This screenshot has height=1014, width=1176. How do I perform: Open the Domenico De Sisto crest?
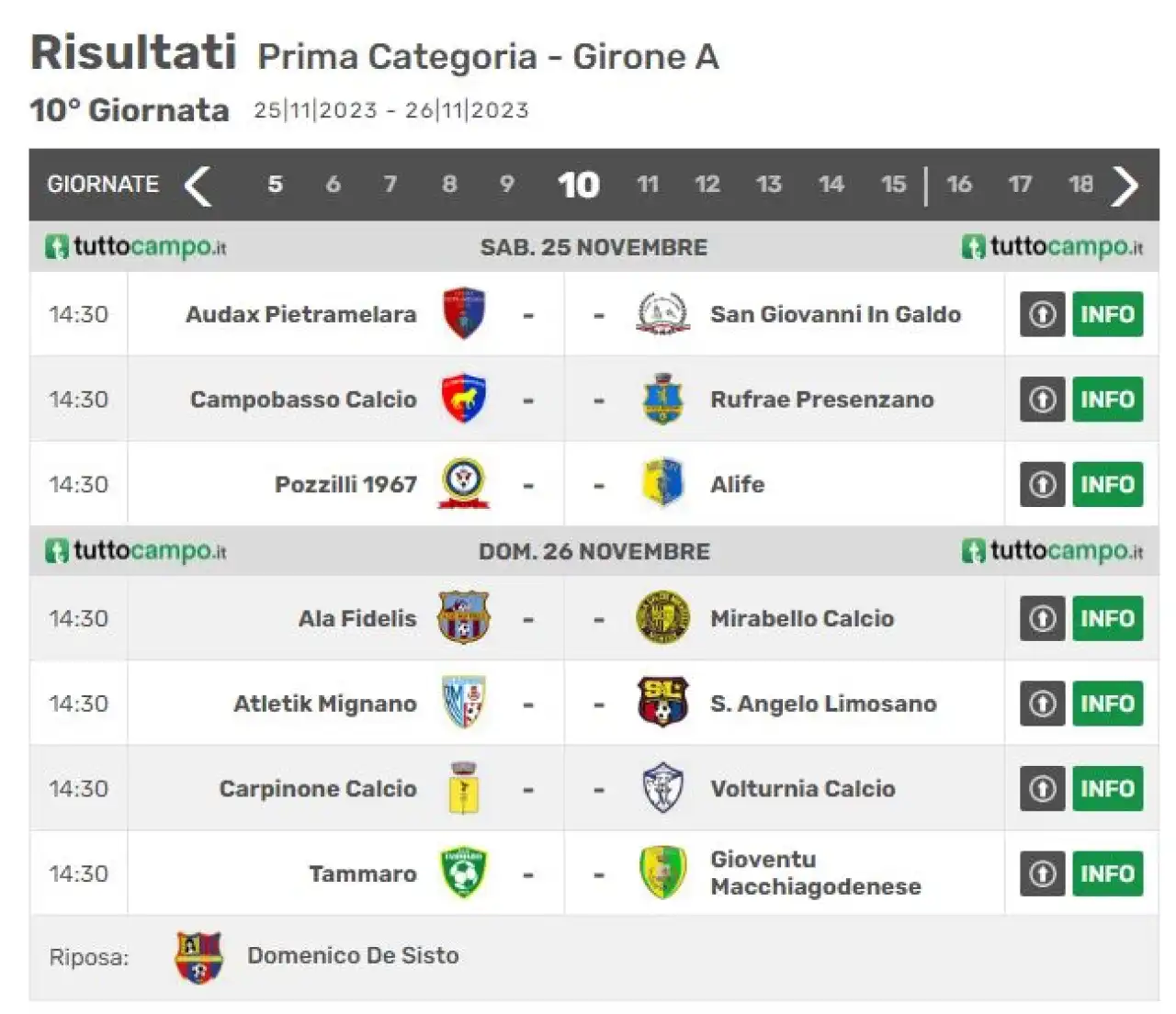click(199, 957)
